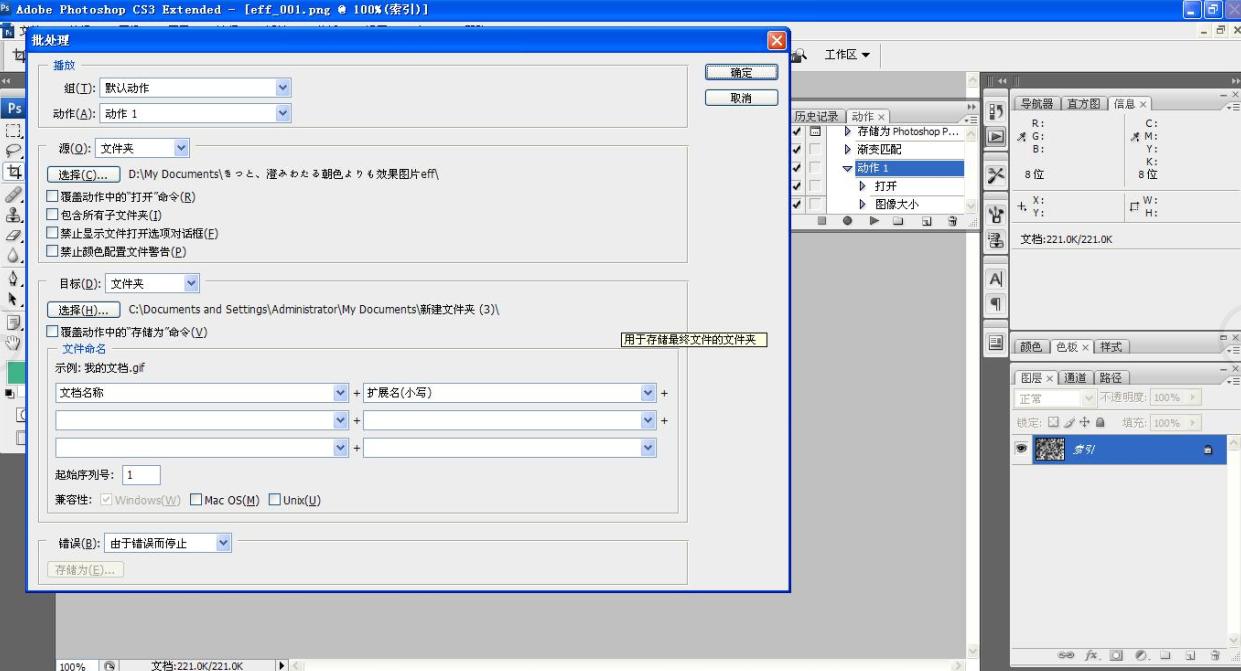The image size is (1241, 671).
Task: Open the 目标 dropdown set to 文件夹
Action: coord(152,284)
